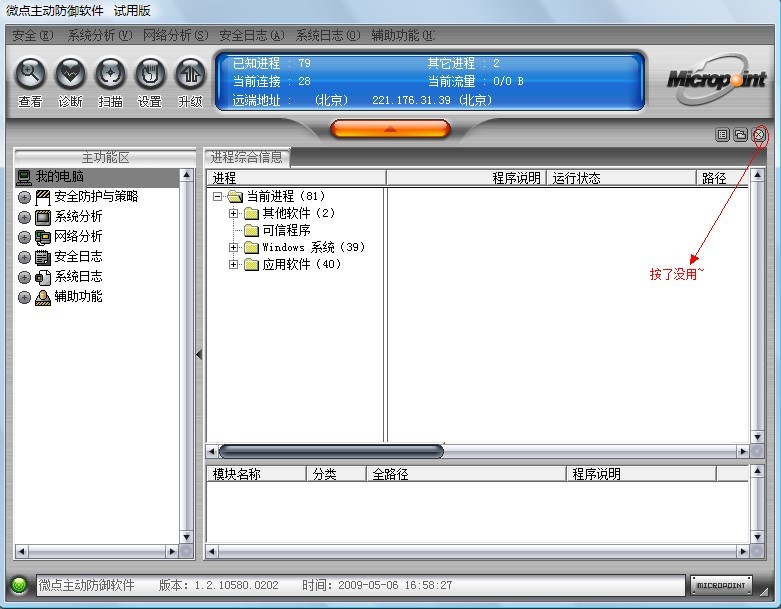Click the 版本: 1.2.10580.0202 status text
The width and height of the screenshot is (781, 609).
click(219, 585)
